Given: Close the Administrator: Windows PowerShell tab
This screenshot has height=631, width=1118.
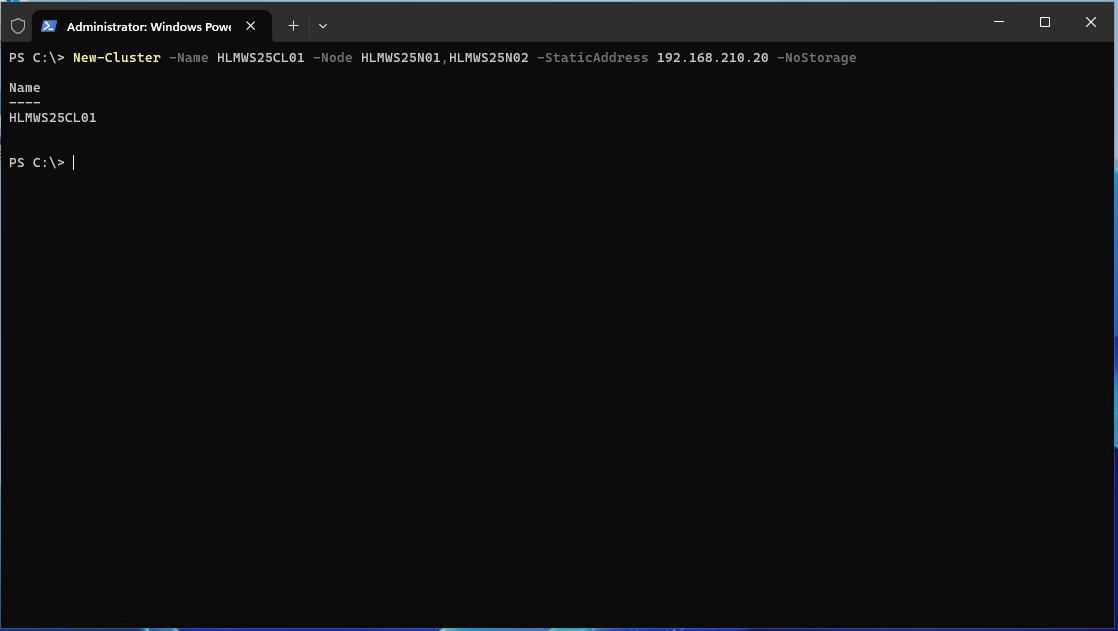Looking at the screenshot, I should tap(251, 26).
